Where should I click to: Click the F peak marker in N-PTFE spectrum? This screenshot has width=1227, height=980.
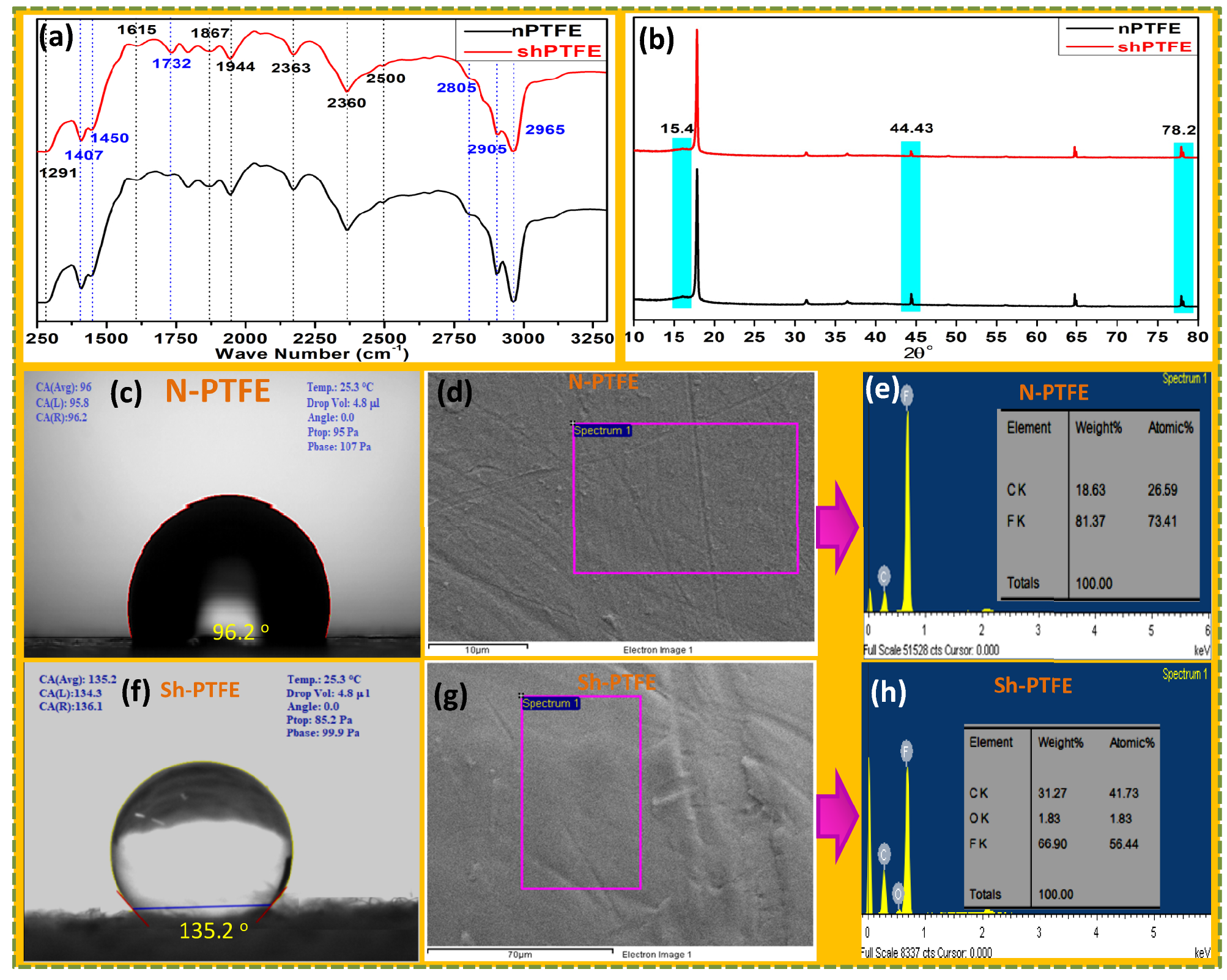coord(906,395)
